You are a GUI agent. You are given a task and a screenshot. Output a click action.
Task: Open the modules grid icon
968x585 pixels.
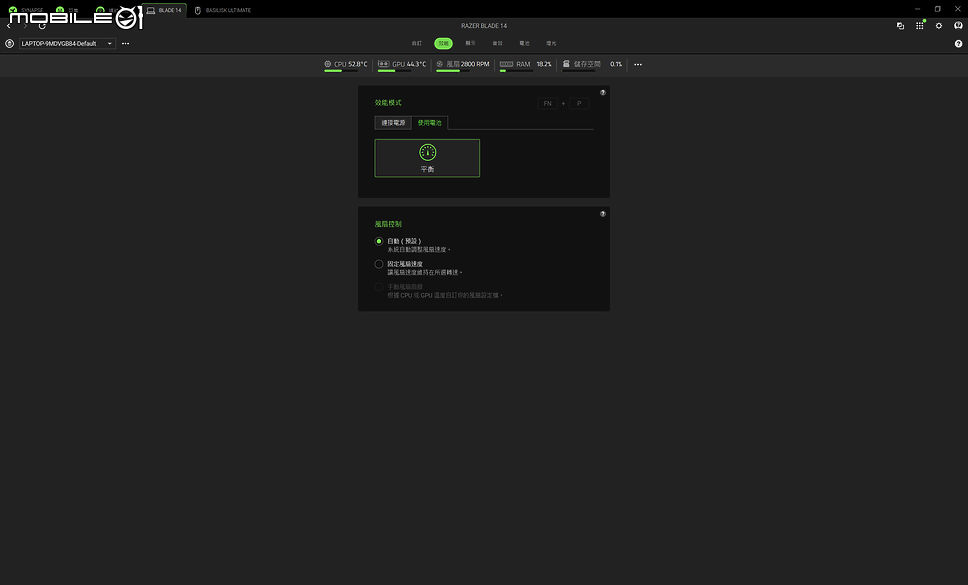point(919,26)
